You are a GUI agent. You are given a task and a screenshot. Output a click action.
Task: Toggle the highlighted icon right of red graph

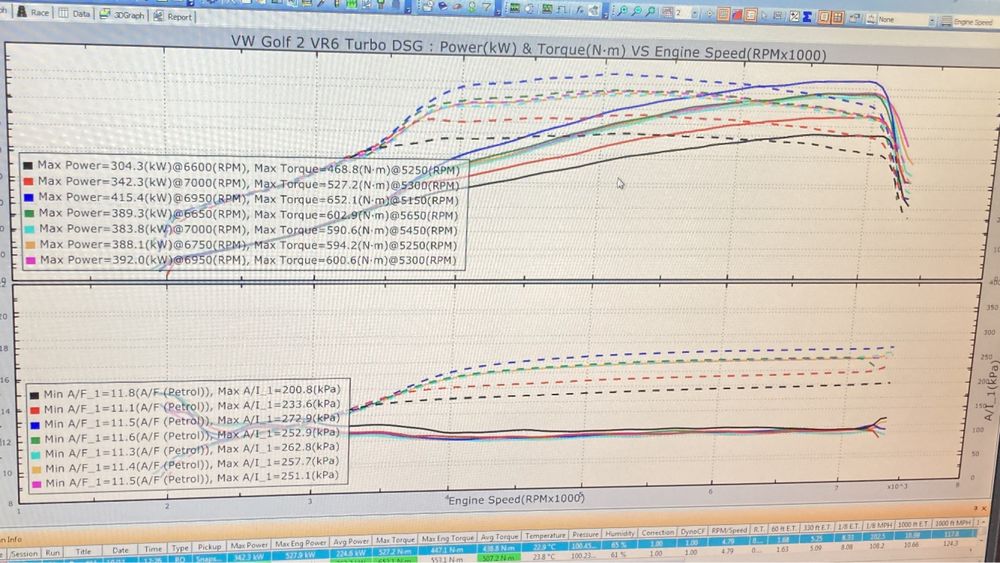click(x=751, y=15)
